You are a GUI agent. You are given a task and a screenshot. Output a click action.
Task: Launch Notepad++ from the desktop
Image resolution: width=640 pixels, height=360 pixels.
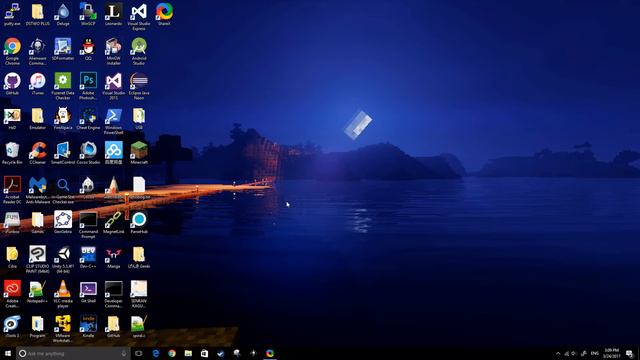tap(38, 292)
